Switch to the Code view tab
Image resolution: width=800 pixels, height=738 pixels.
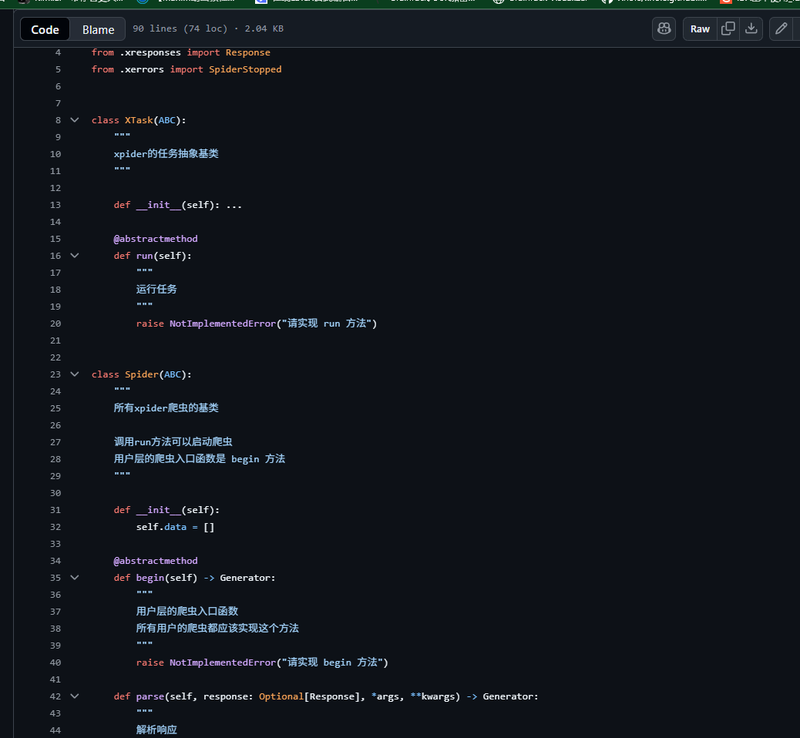pyautogui.click(x=45, y=30)
